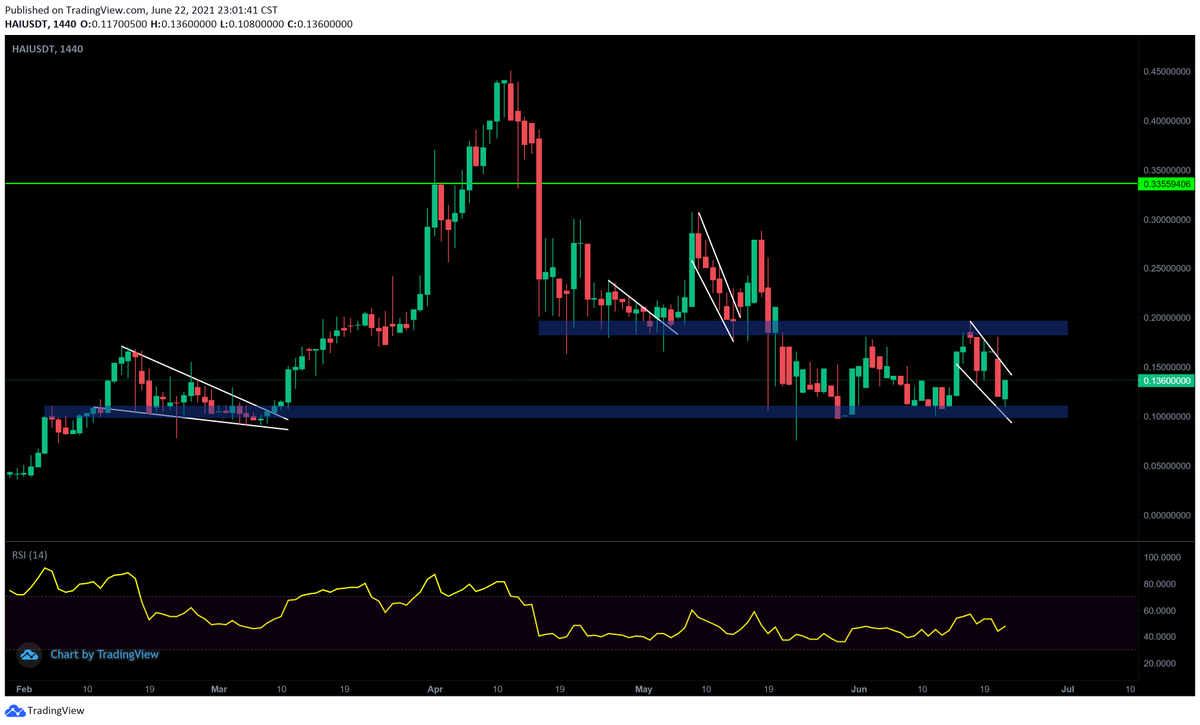This screenshot has height=725, width=1200.
Task: Click the 0.10000000 price axis label
Action: coord(1165,417)
